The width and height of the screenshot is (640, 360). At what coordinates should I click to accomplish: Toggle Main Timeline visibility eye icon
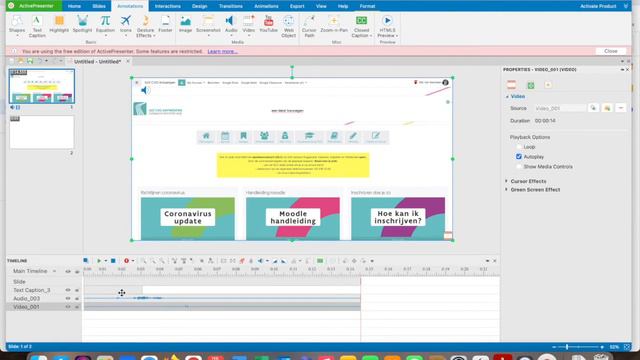pos(68,271)
